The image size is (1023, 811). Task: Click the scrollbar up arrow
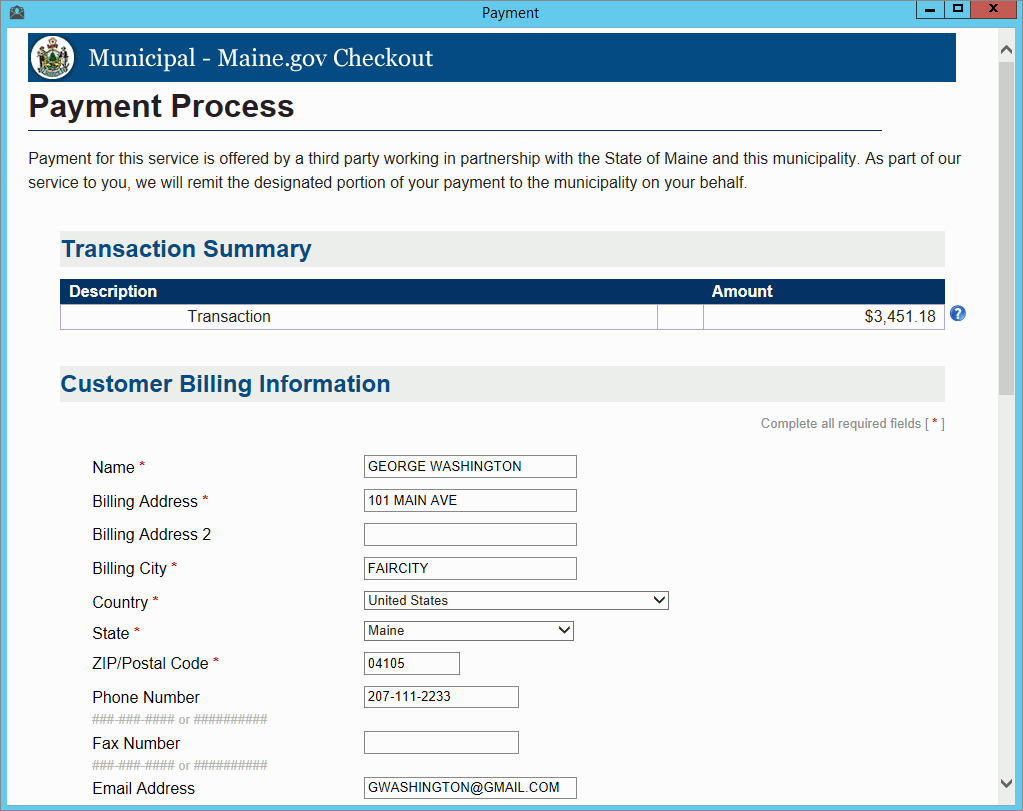1007,48
